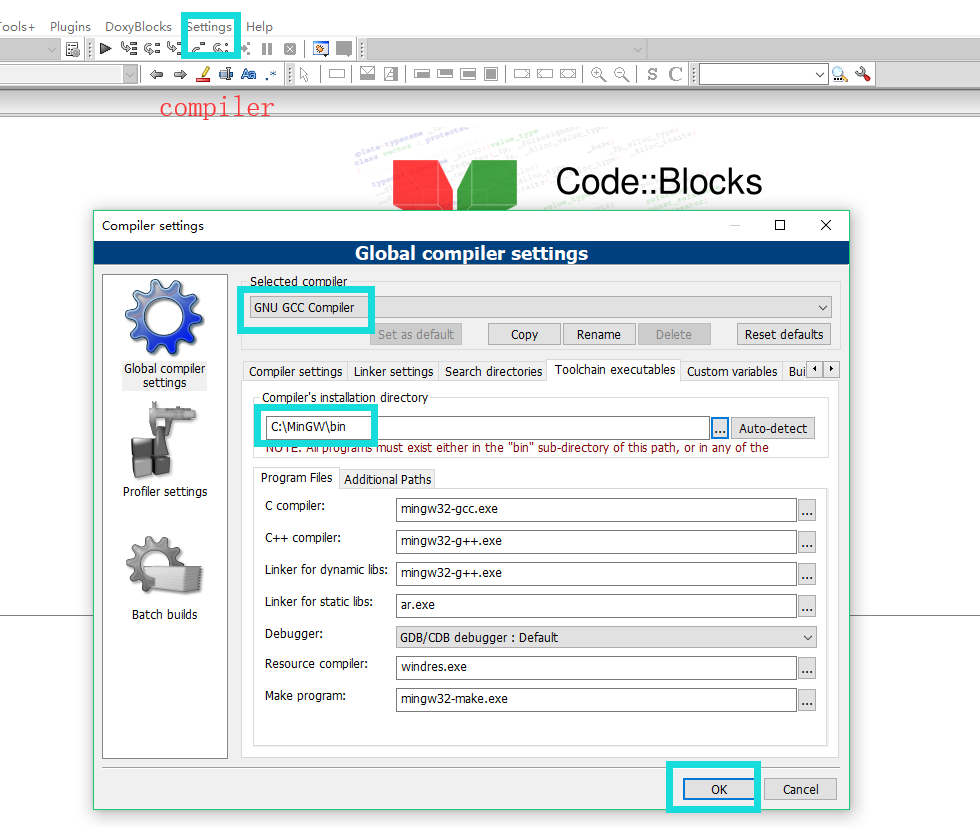
Task: Click the search magnifier icon beside combo box
Action: 839,75
